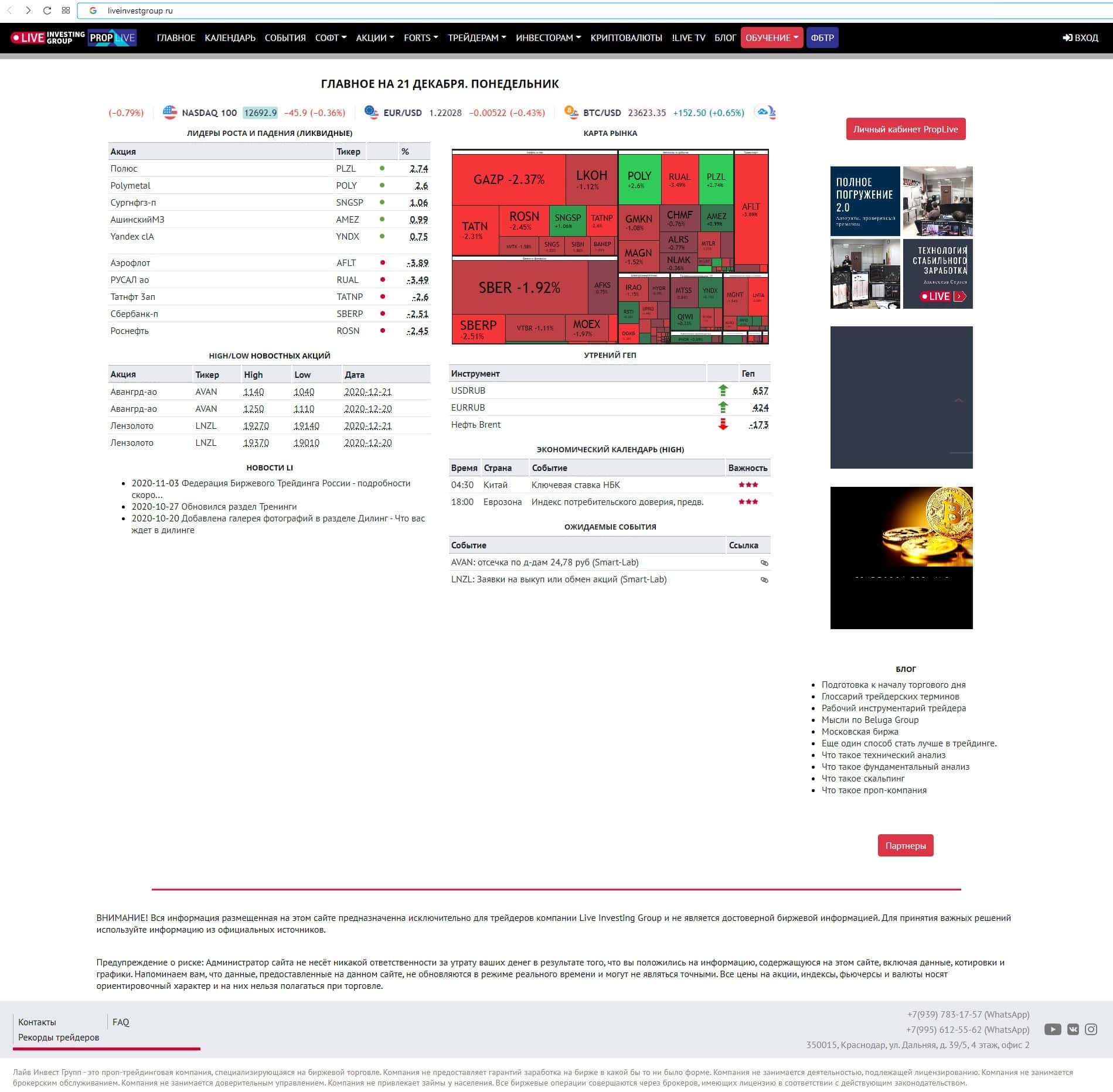Open the СОБЫТИЯ menu item
This screenshot has height=1092, width=1113.
(285, 37)
